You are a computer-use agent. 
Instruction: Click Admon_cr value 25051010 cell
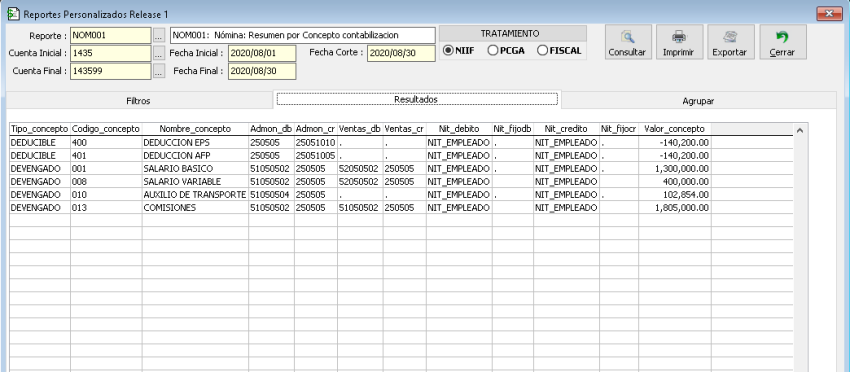[x=315, y=142]
